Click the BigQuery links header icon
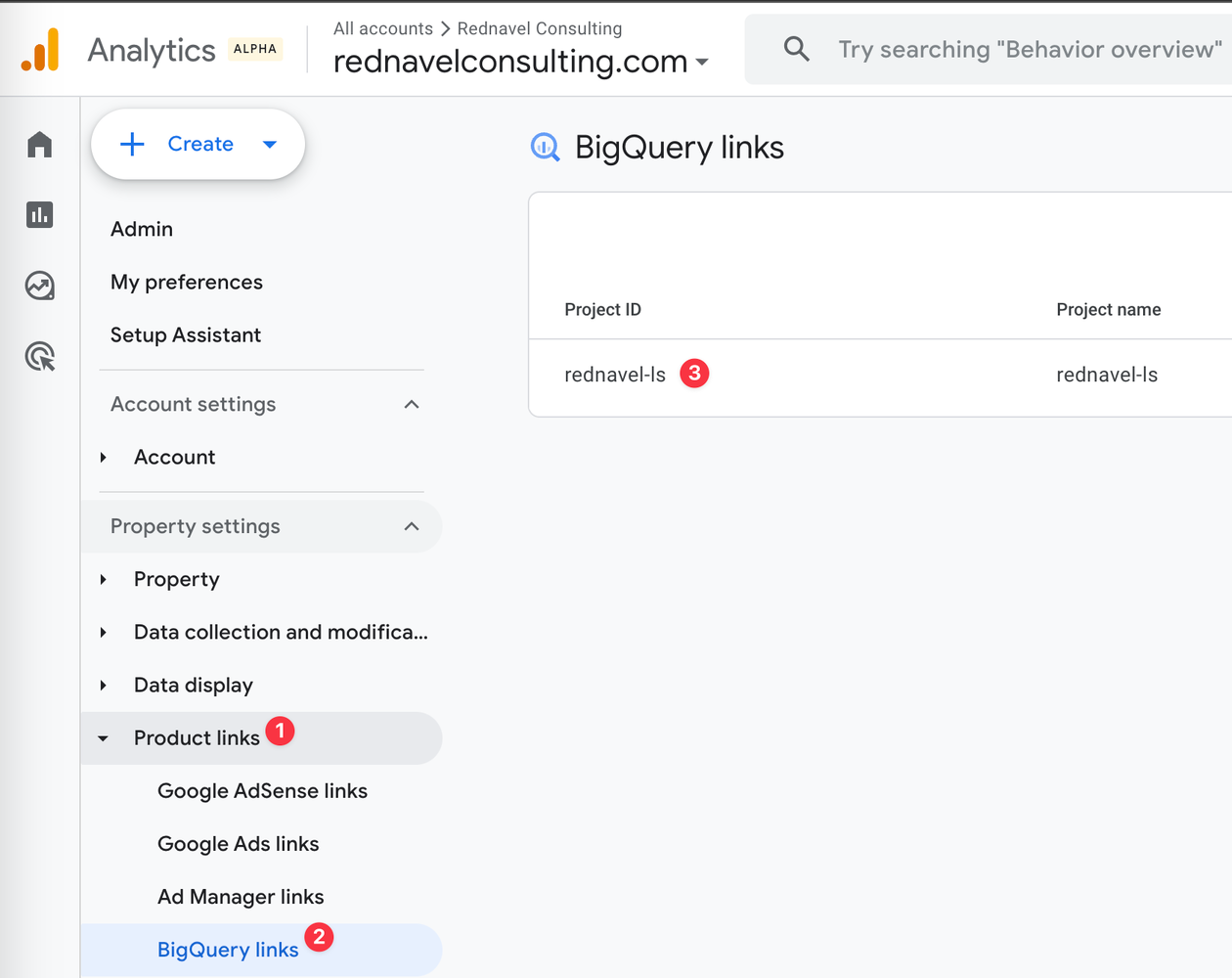This screenshot has width=1232, height=978. point(545,148)
